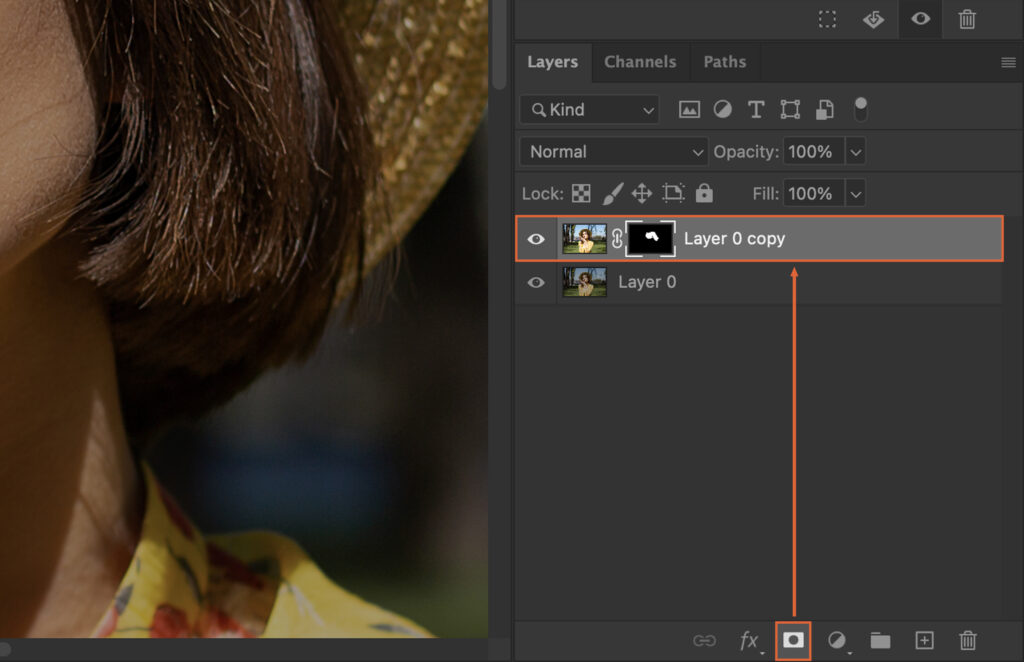Open the Layers panel menu
Image resolution: width=1024 pixels, height=662 pixels.
click(x=1007, y=61)
